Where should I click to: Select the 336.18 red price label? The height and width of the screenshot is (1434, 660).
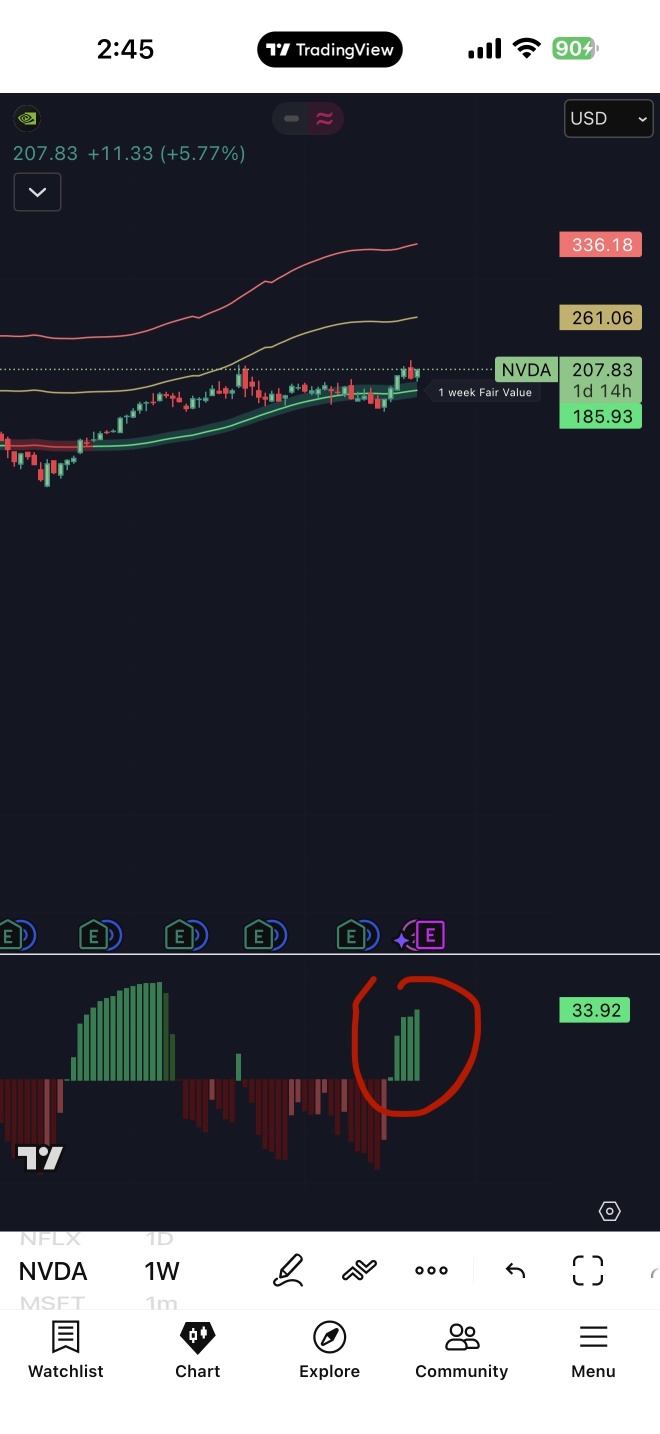601,244
